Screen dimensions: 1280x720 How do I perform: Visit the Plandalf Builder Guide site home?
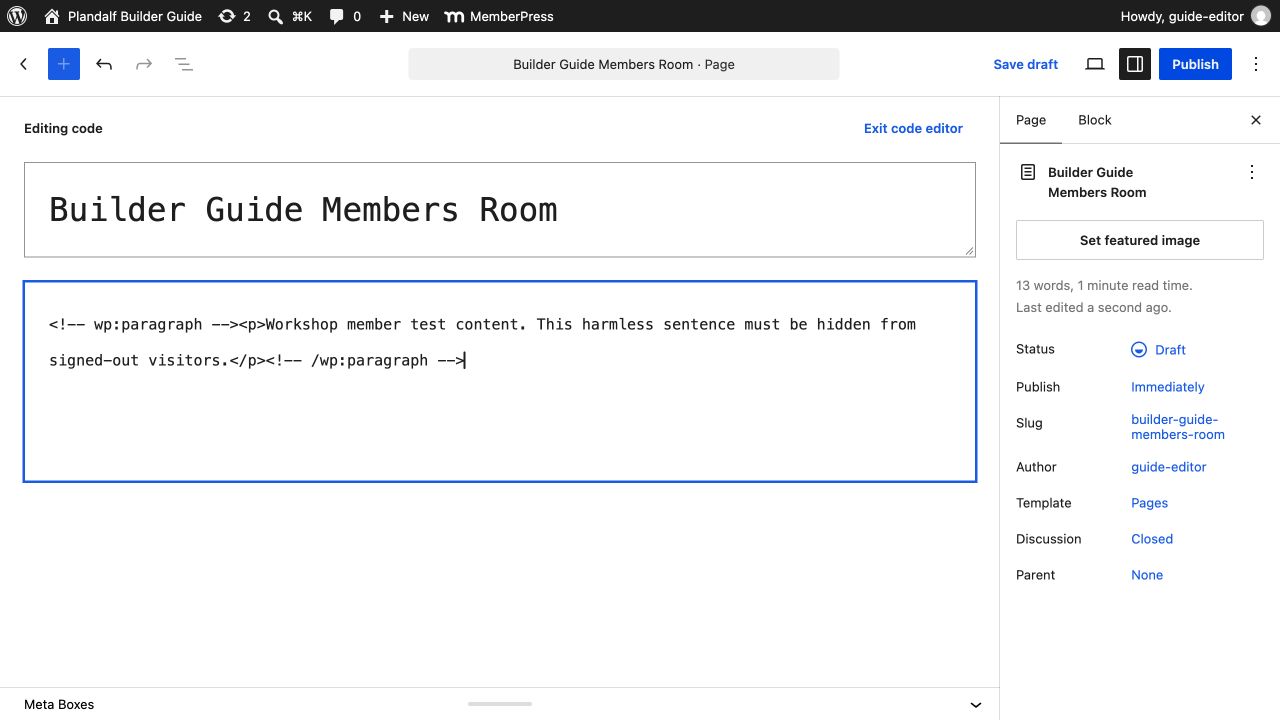pyautogui.click(x=123, y=16)
